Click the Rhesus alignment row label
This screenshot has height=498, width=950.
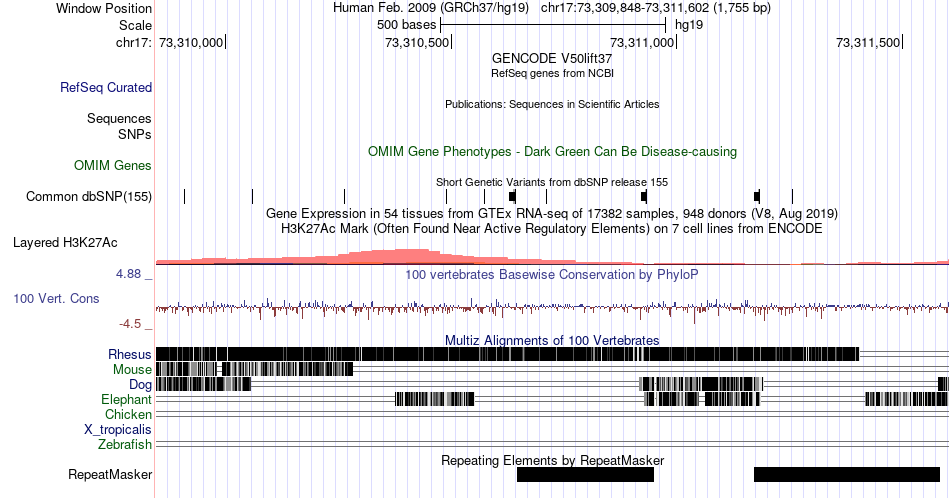pyautogui.click(x=130, y=354)
